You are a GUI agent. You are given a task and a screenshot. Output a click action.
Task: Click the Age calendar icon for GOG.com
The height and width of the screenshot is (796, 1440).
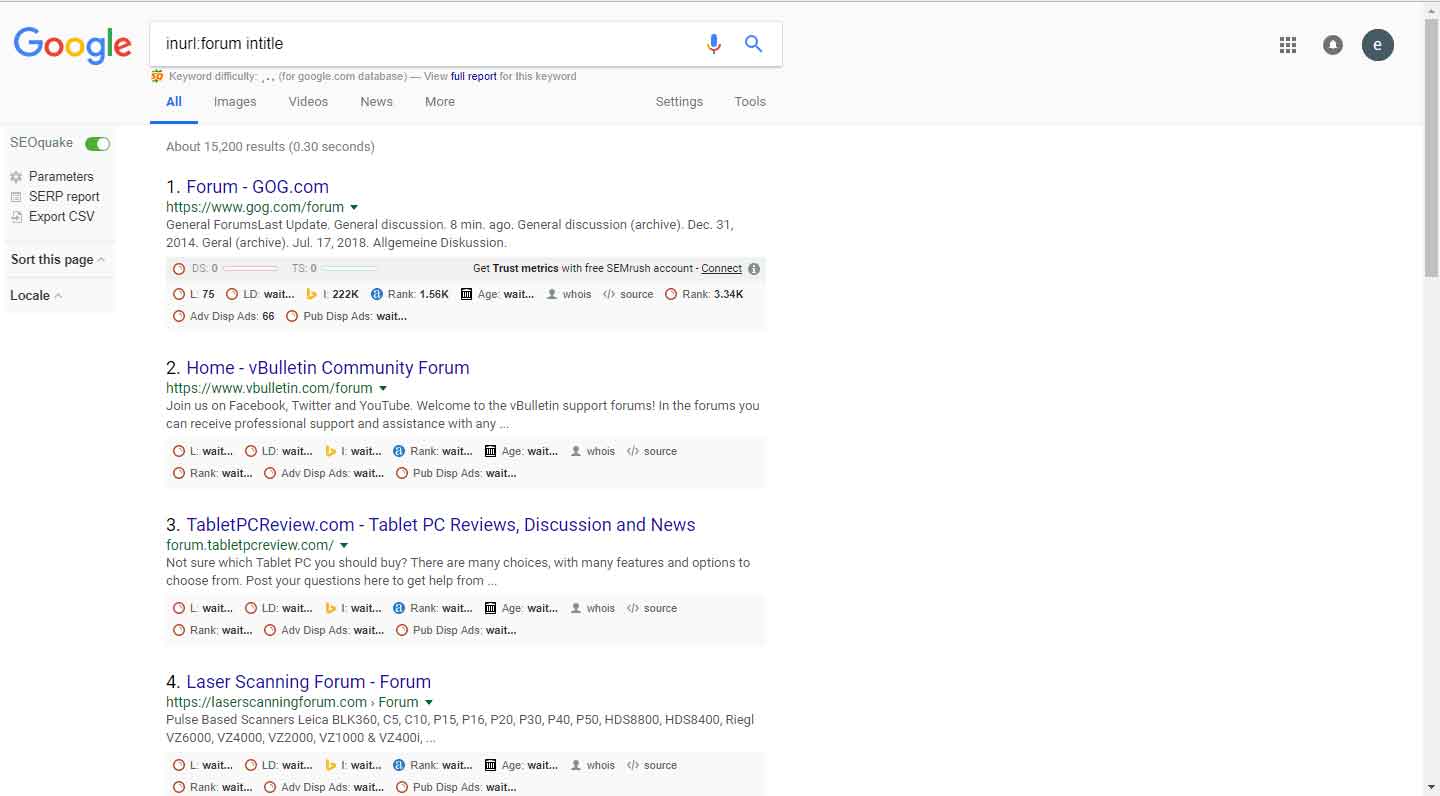(467, 295)
